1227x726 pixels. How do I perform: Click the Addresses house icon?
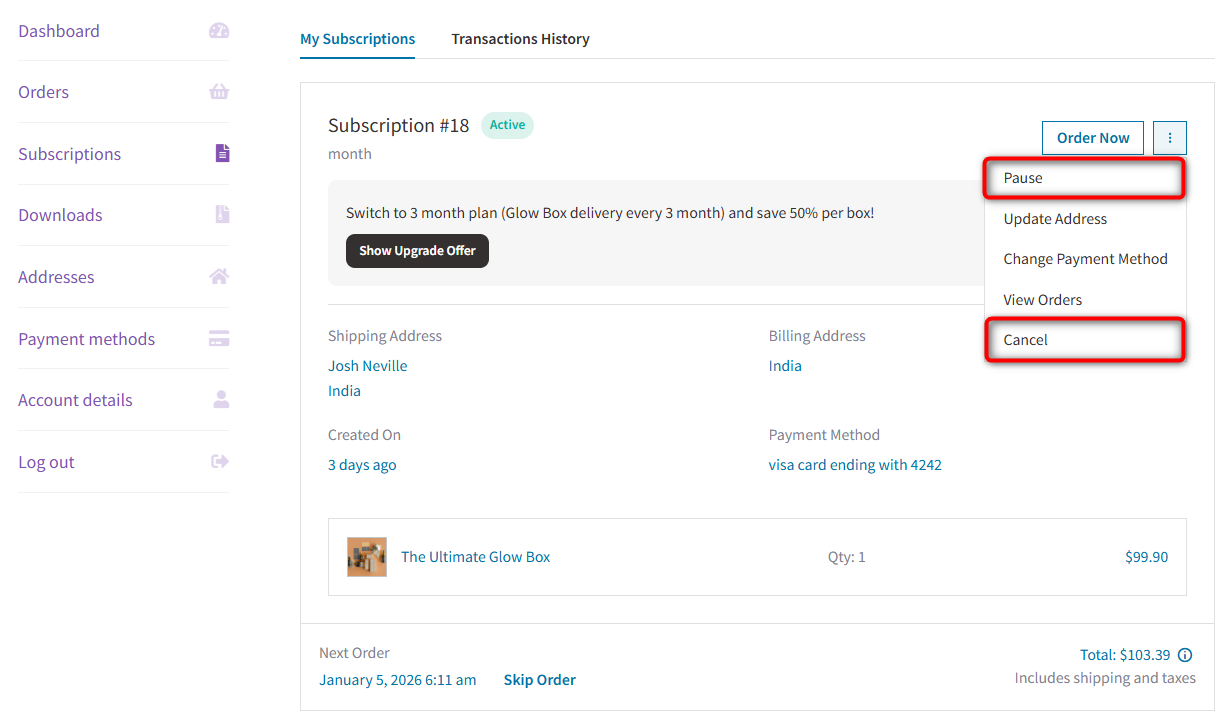click(x=218, y=276)
